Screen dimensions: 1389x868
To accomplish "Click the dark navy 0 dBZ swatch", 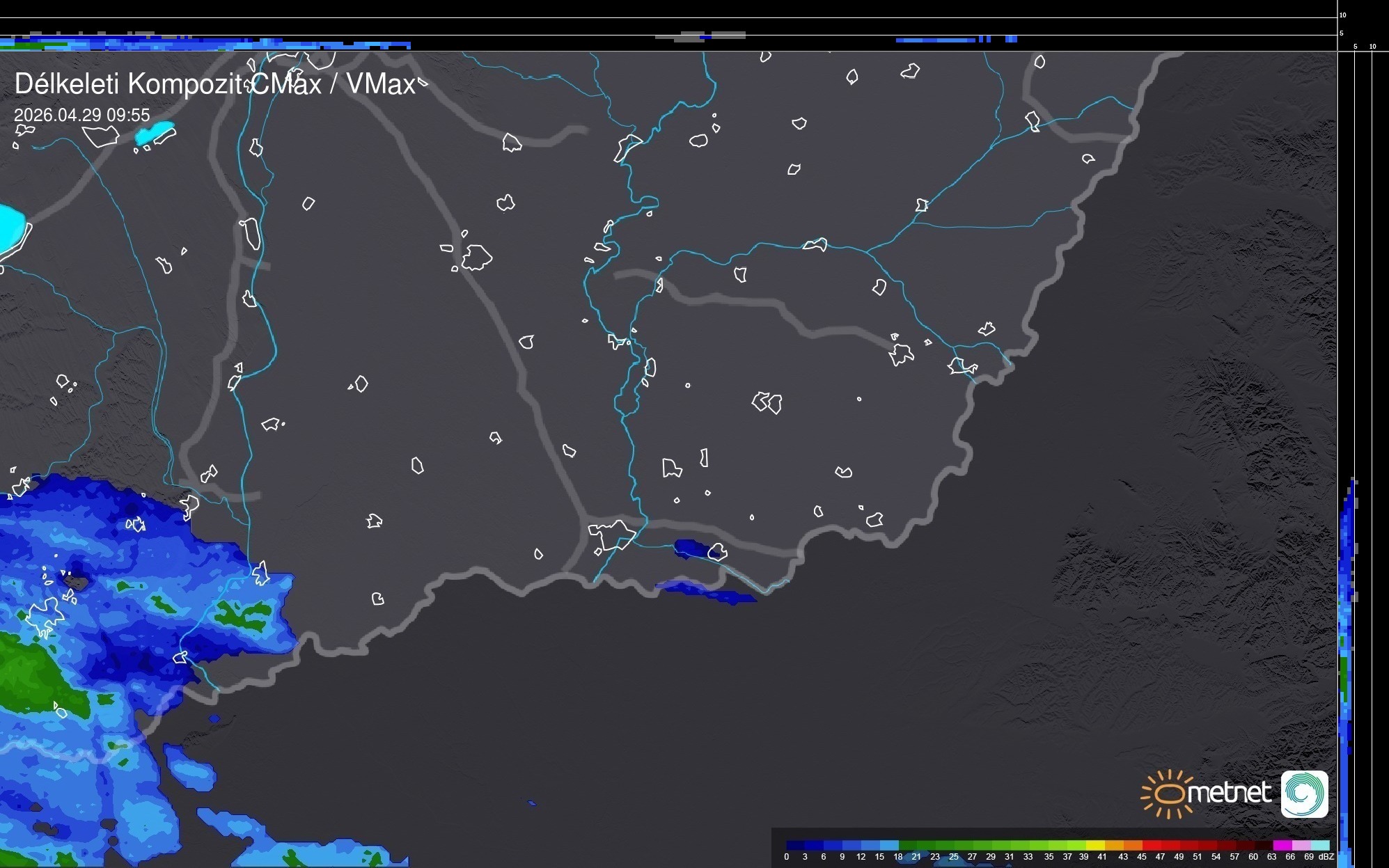I will click(796, 846).
